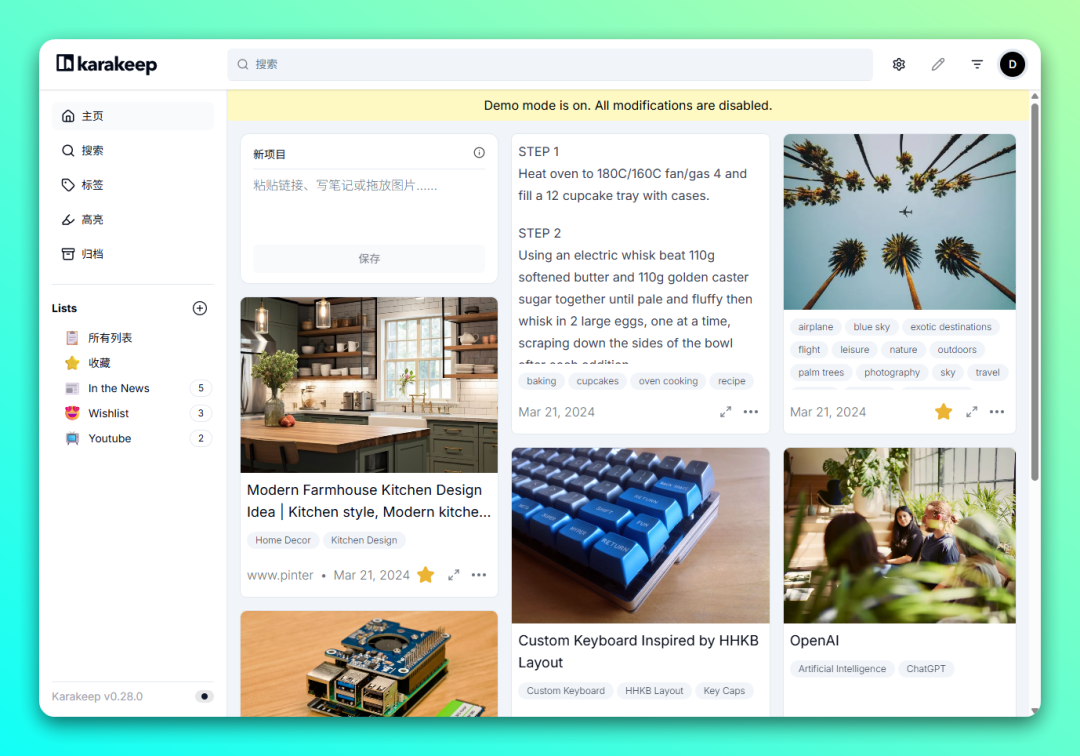Open more options on palm trees card
The height and width of the screenshot is (756, 1080).
point(997,412)
